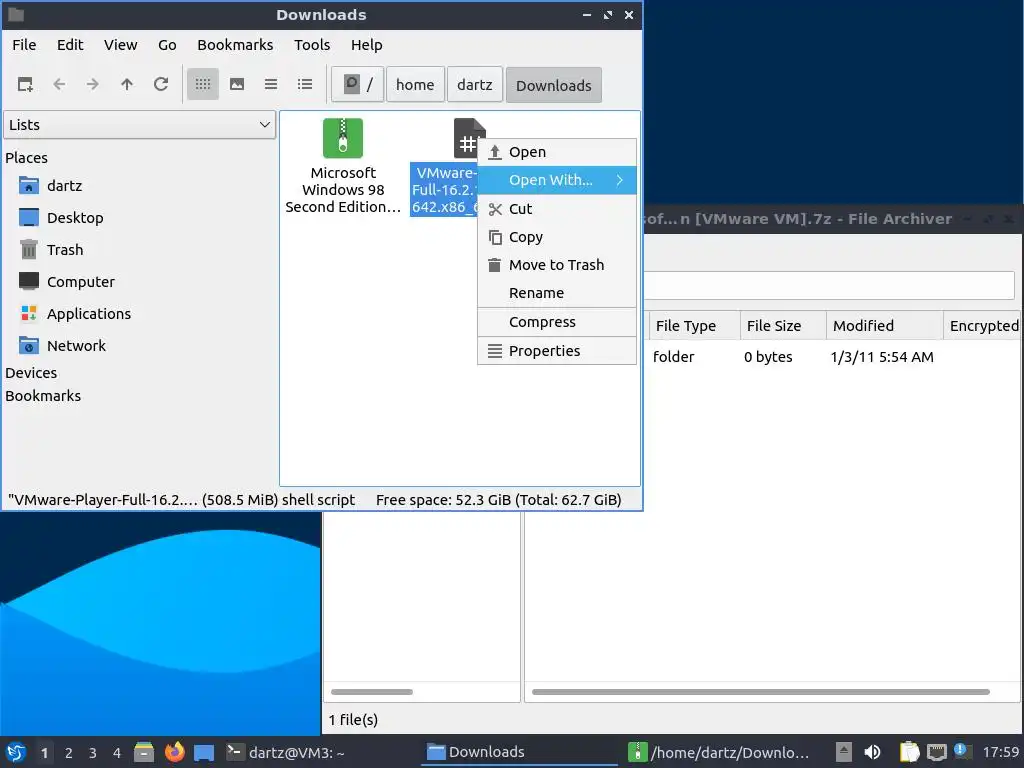1024x768 pixels.
Task: Click the show desktop taskbar icon
Action: click(x=204, y=752)
